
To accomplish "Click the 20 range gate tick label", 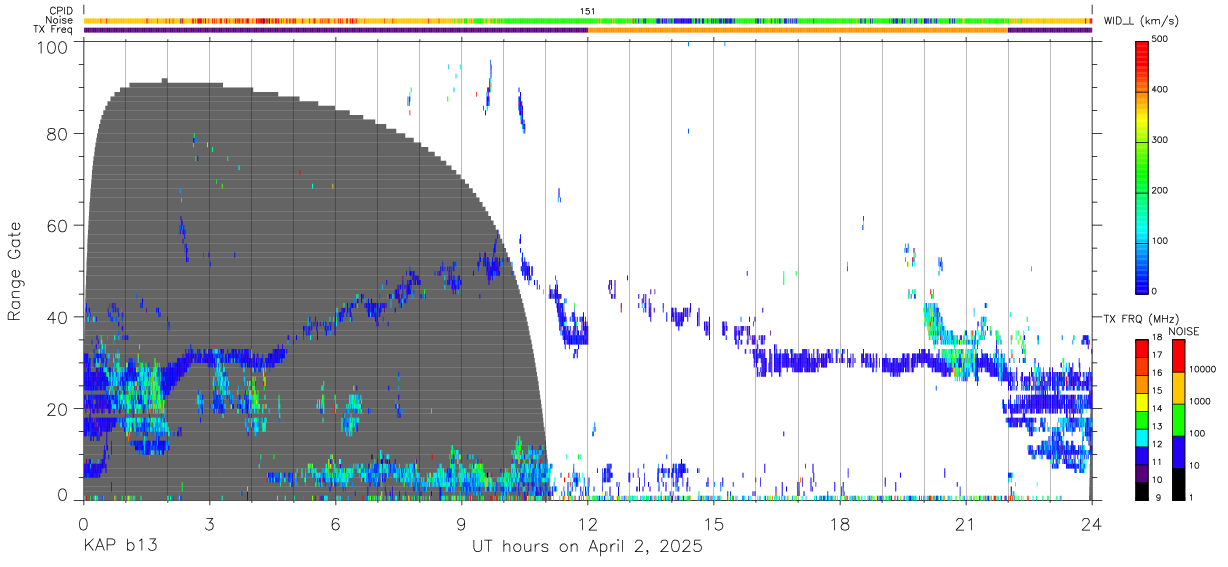I will coord(59,409).
